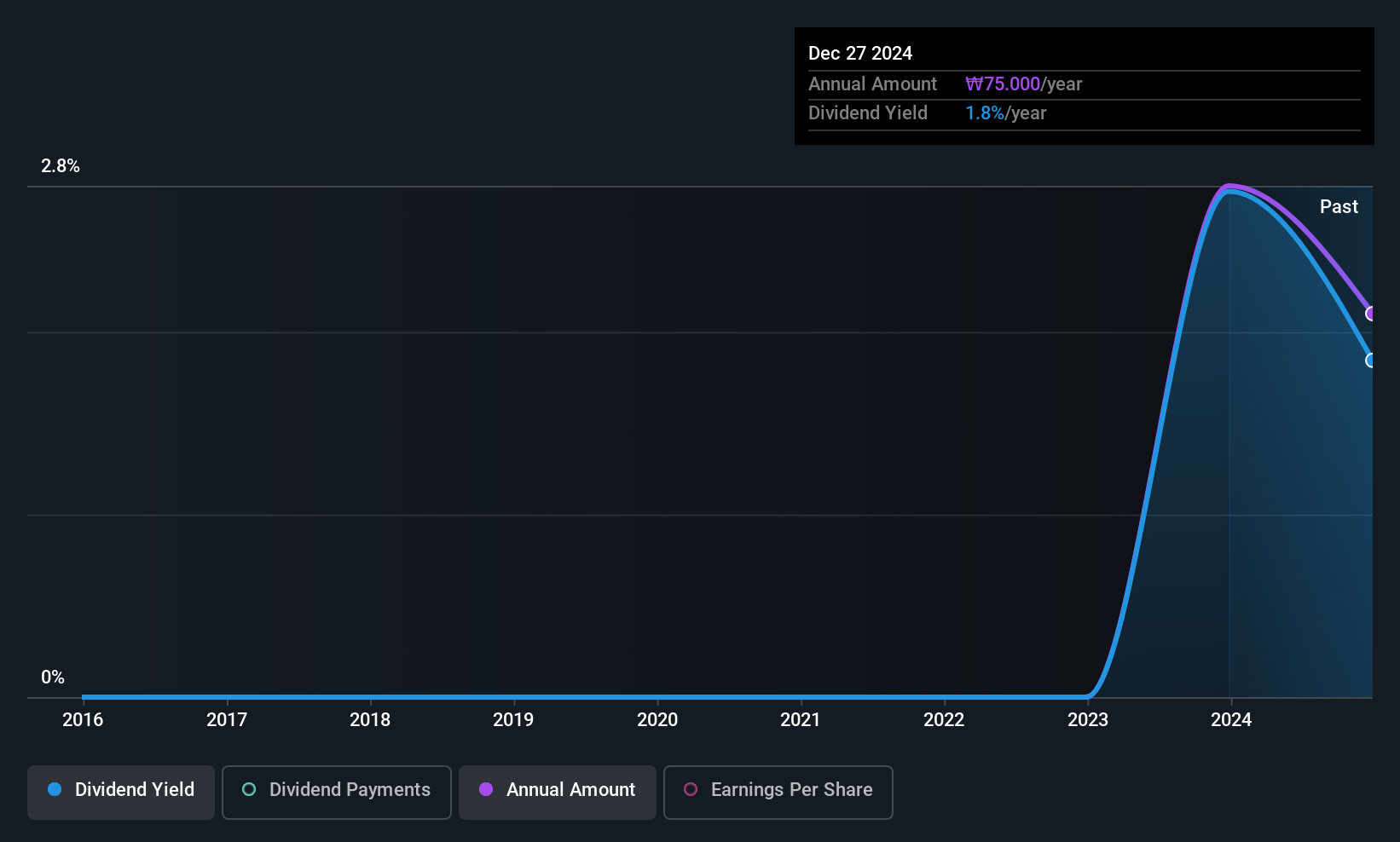1400x842 pixels.
Task: Click the blue Dividend Yield legend dot
Action: pyautogui.click(x=55, y=790)
